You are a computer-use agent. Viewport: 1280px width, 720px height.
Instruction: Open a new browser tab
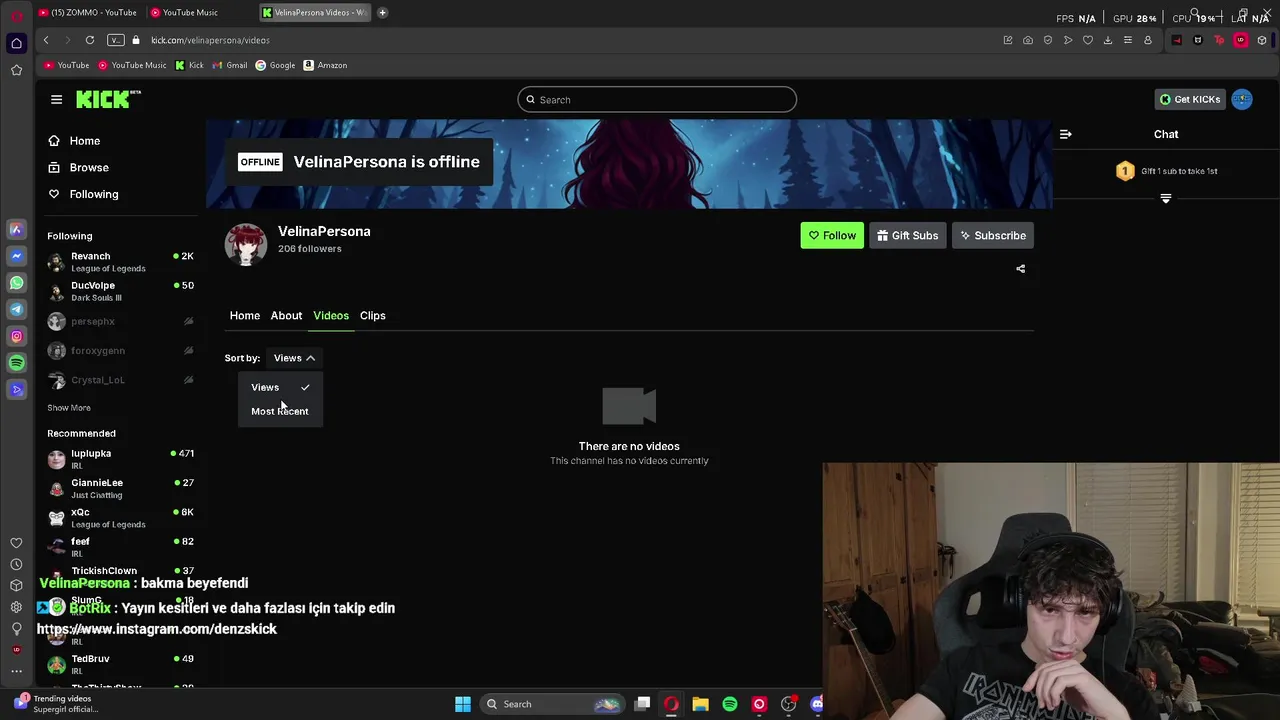tap(382, 12)
